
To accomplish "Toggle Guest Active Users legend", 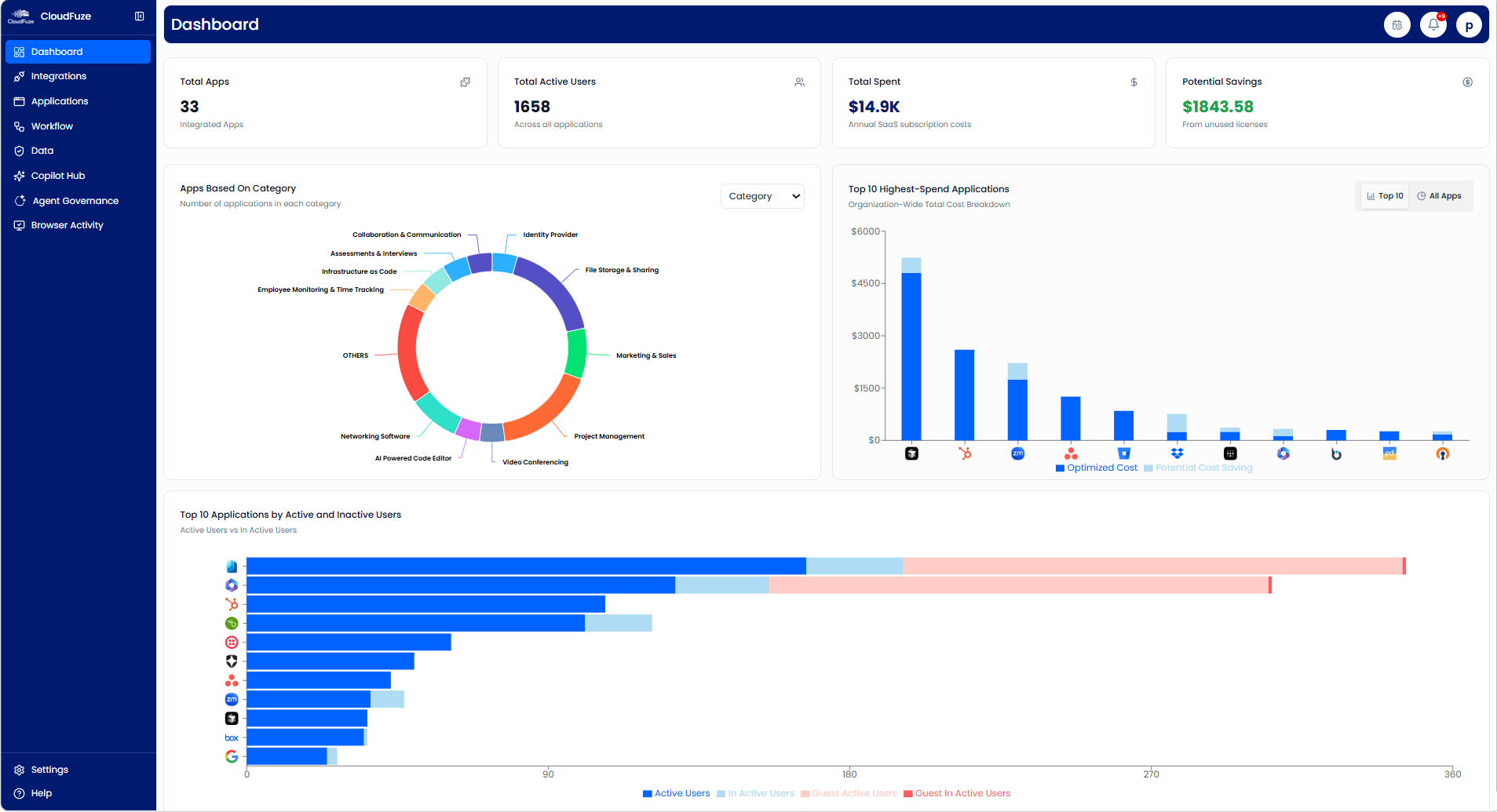I will tap(849, 793).
